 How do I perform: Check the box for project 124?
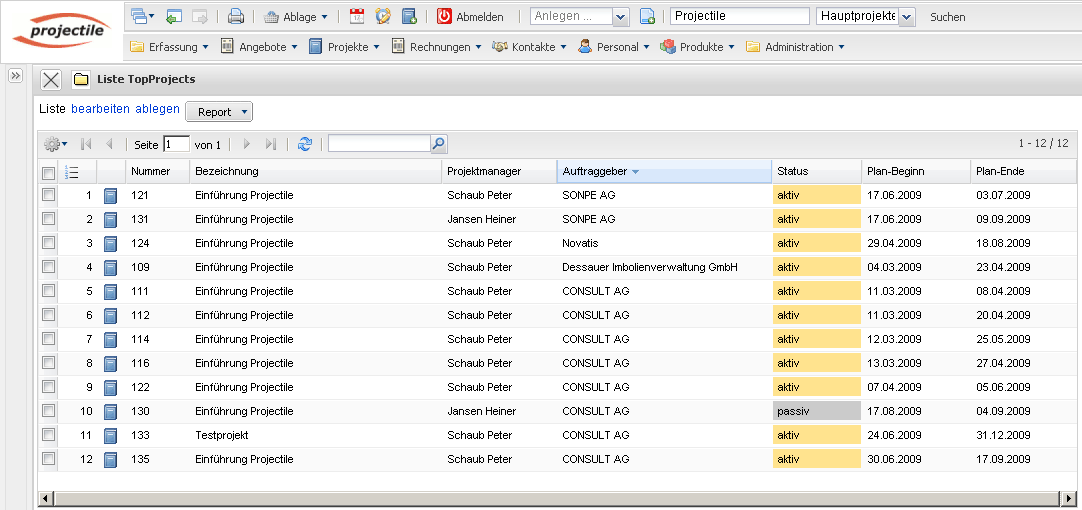click(x=48, y=243)
